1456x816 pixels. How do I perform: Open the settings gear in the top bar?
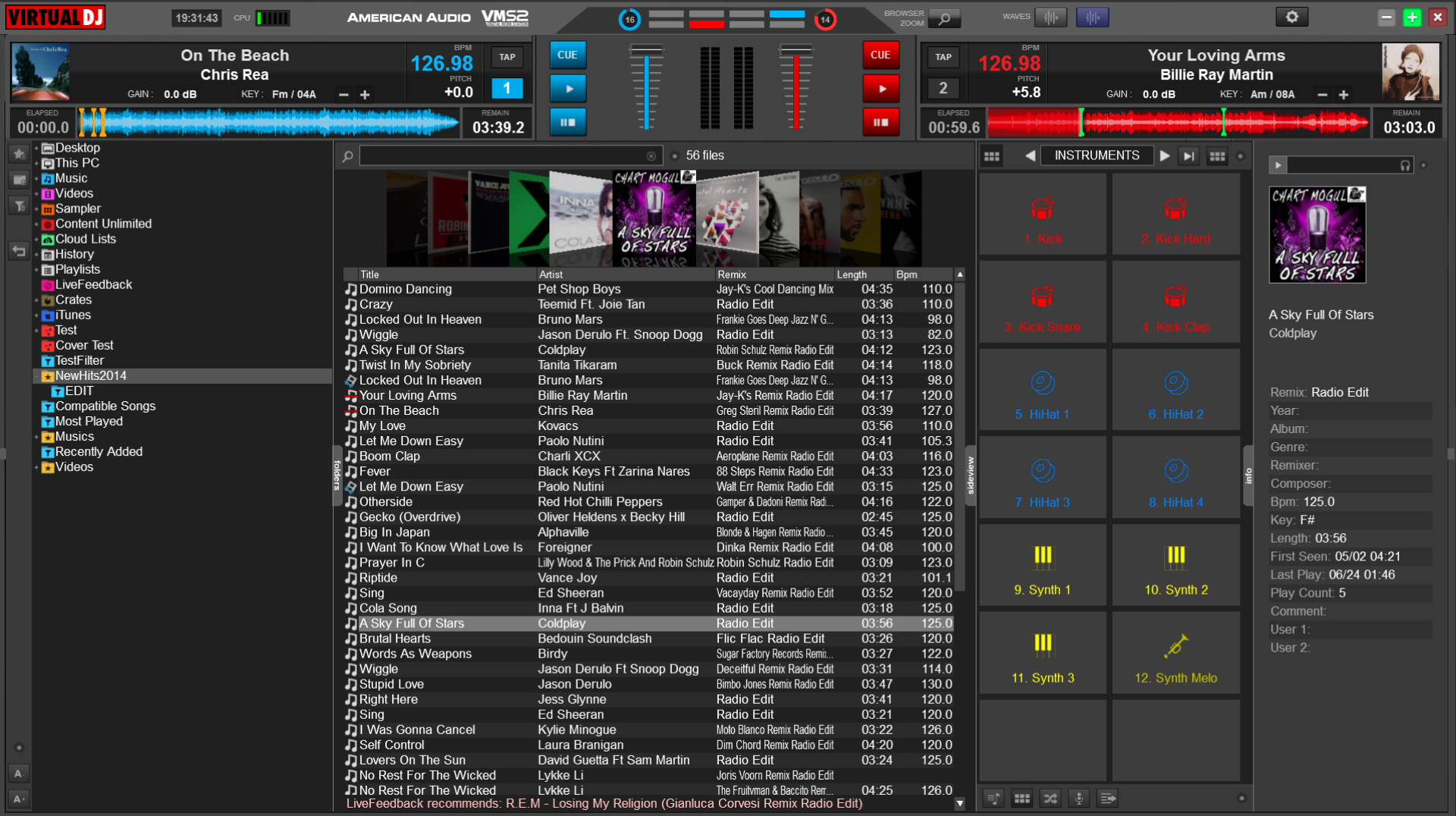(1291, 17)
